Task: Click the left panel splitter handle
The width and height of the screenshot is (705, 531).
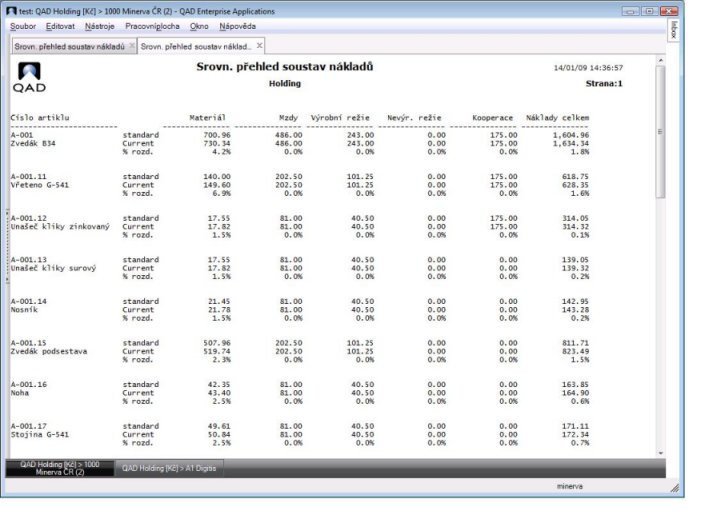Action: coord(7,245)
